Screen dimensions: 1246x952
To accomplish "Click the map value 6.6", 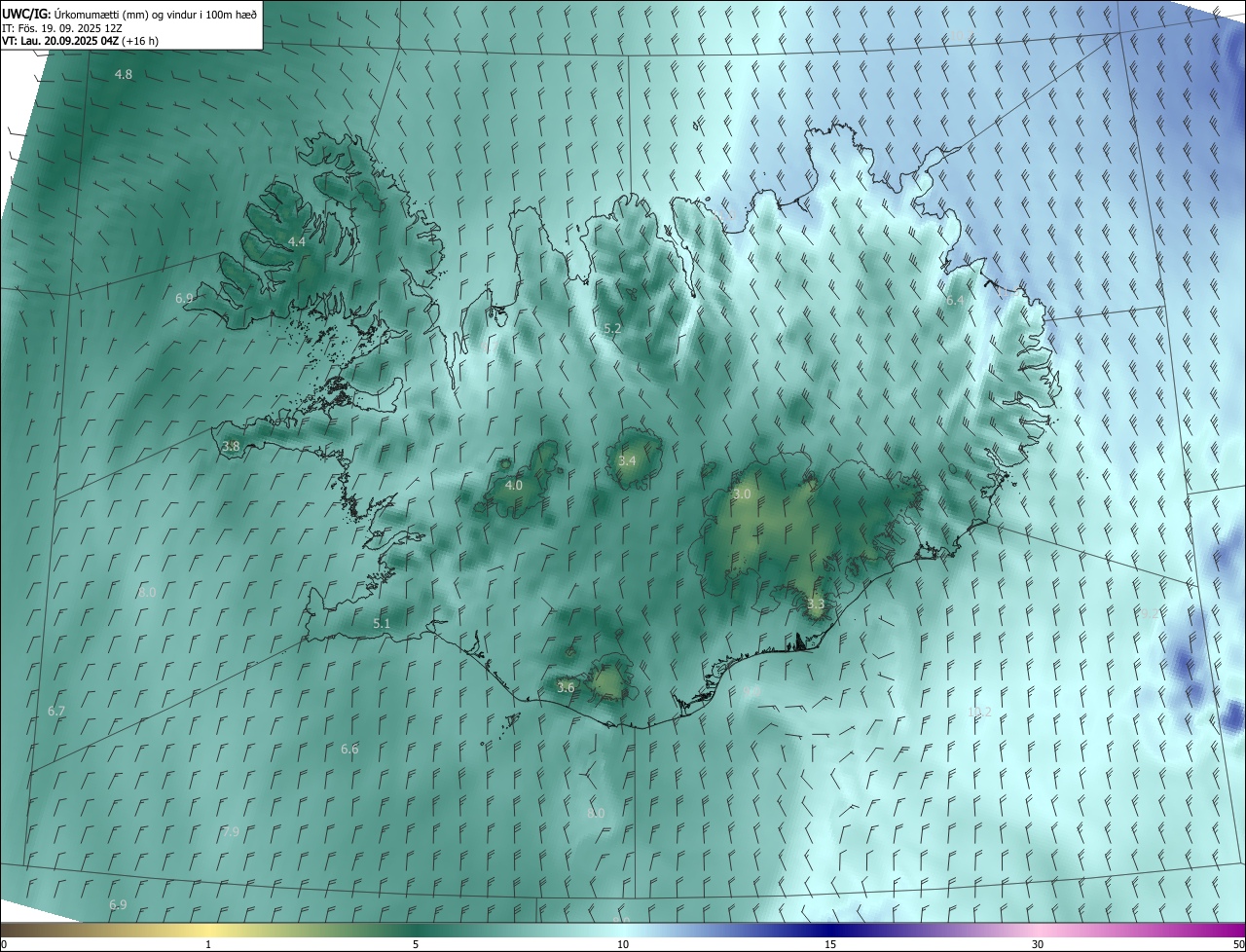I will click(x=349, y=750).
